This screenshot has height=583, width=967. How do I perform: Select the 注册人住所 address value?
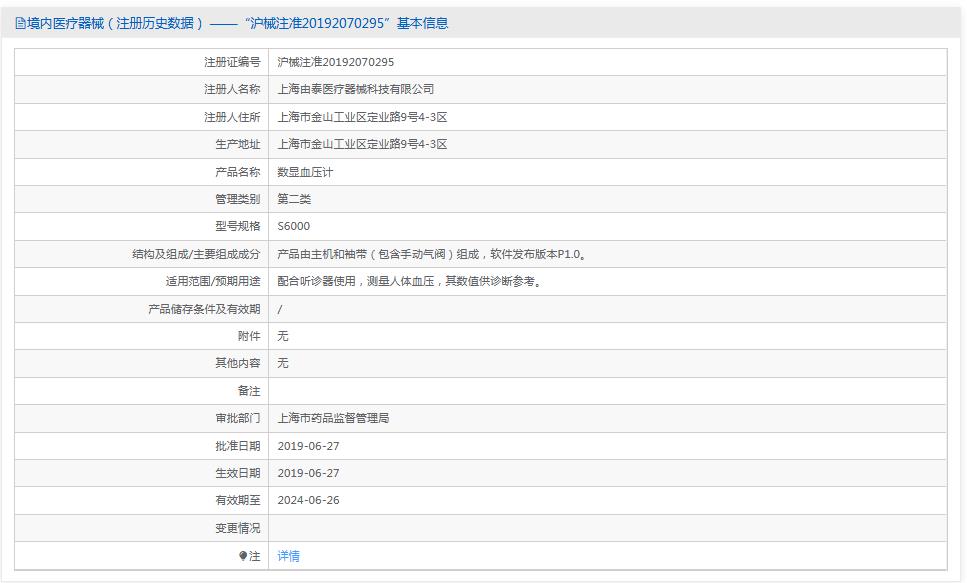point(362,116)
